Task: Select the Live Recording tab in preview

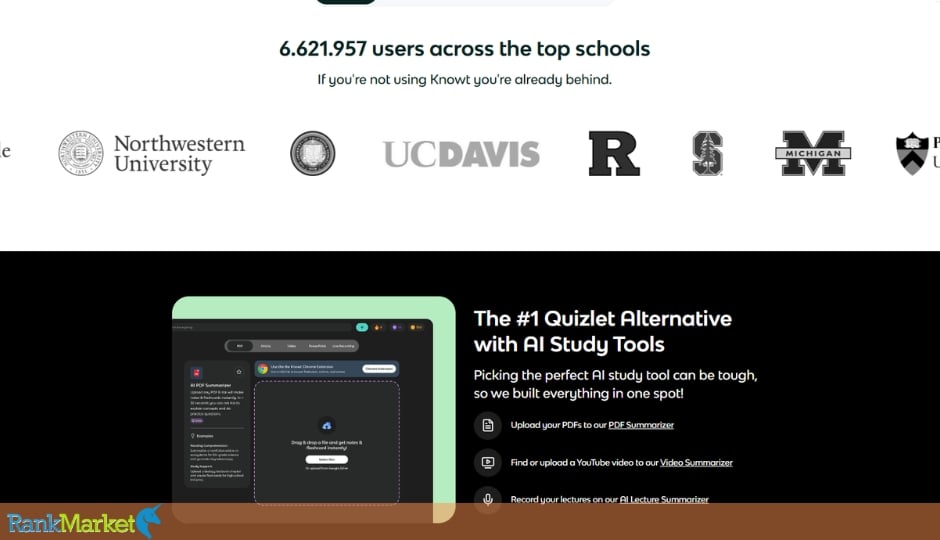Action: coord(344,346)
